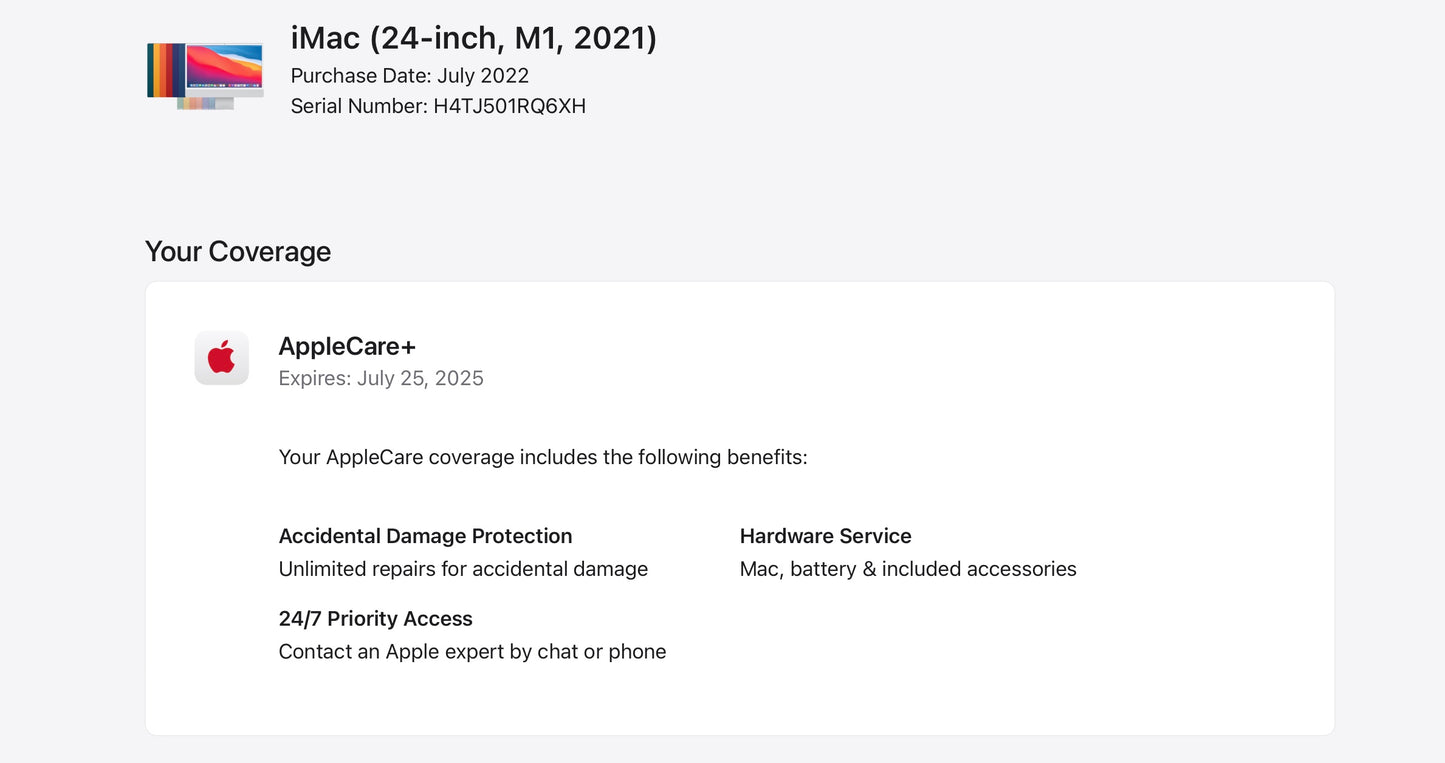
Task: Click the iMac (24-inch, M1, 2021) title
Action: point(473,38)
